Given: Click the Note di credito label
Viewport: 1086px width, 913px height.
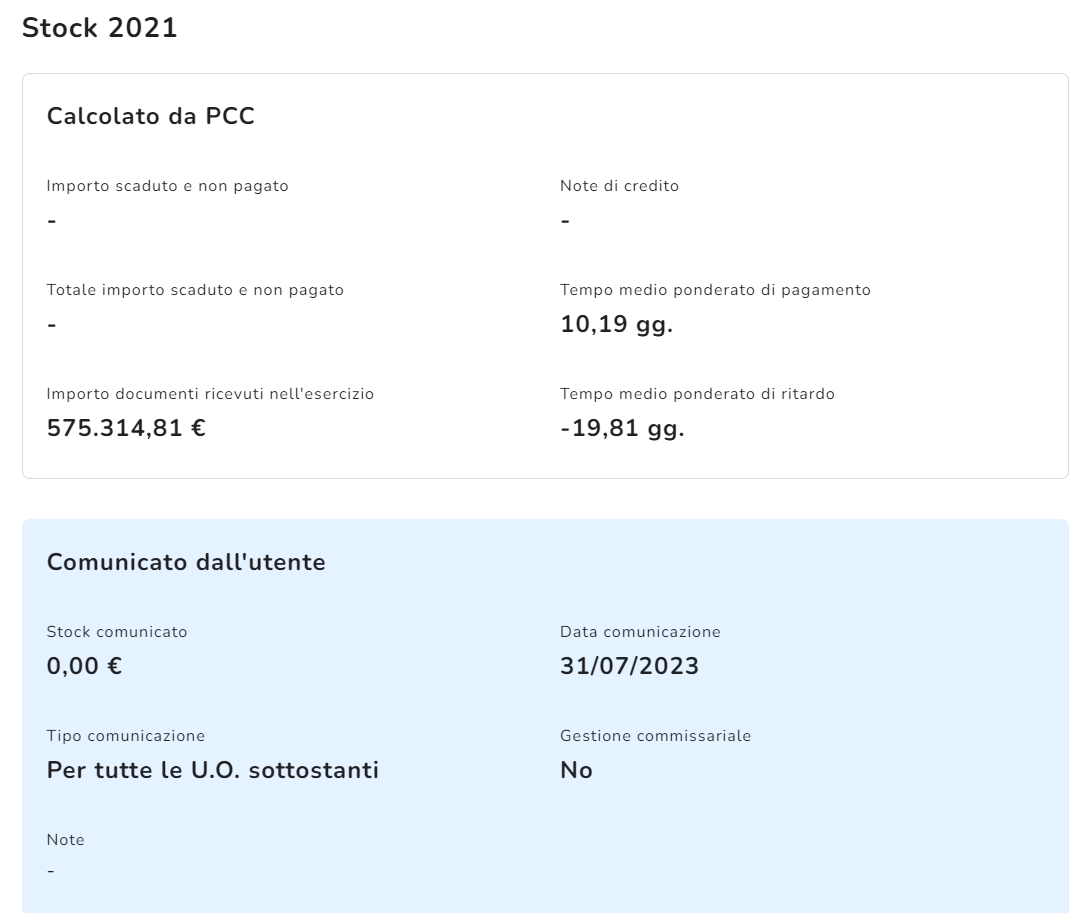Looking at the screenshot, I should coord(619,186).
